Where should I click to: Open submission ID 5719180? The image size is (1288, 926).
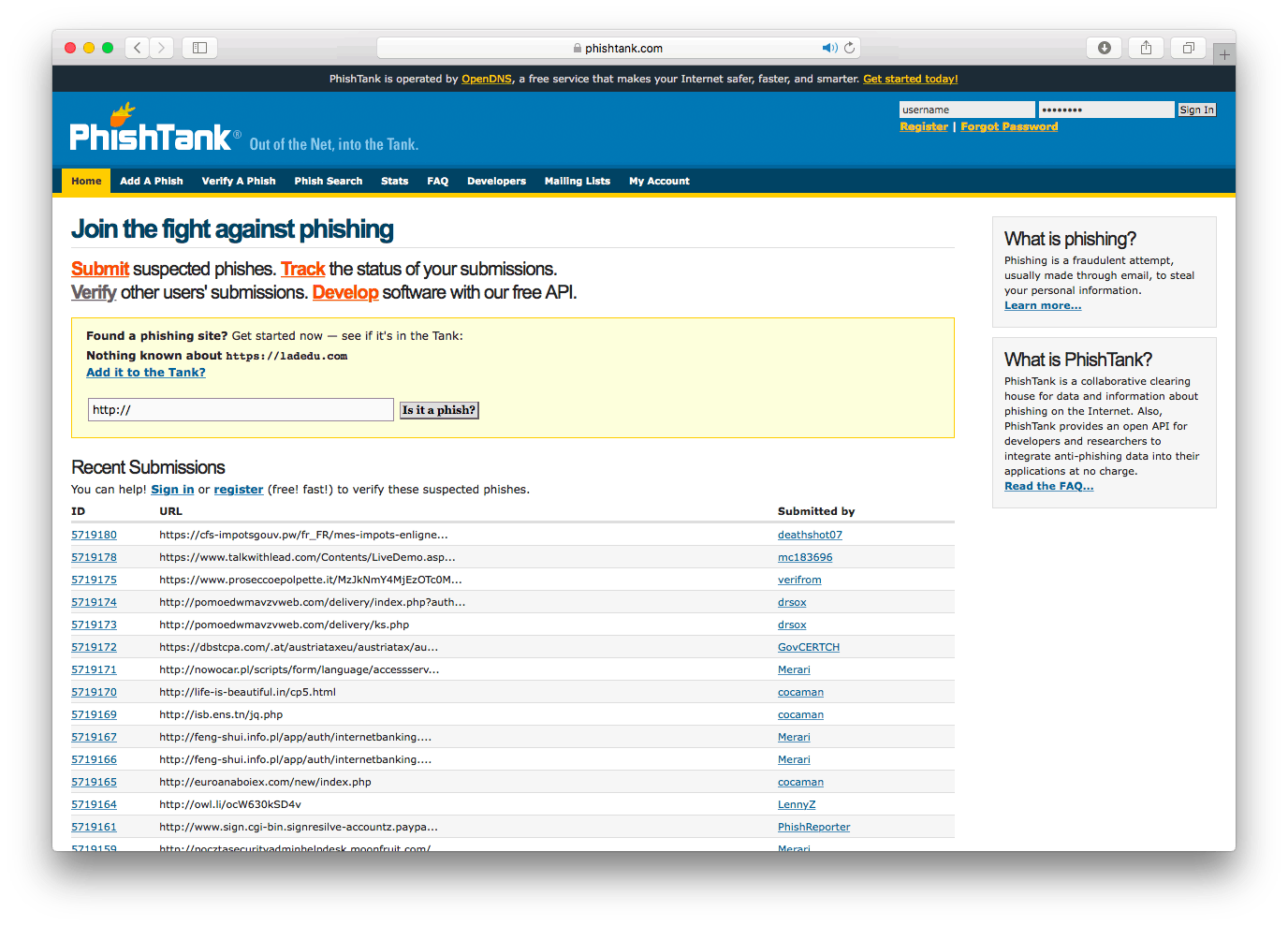94,535
